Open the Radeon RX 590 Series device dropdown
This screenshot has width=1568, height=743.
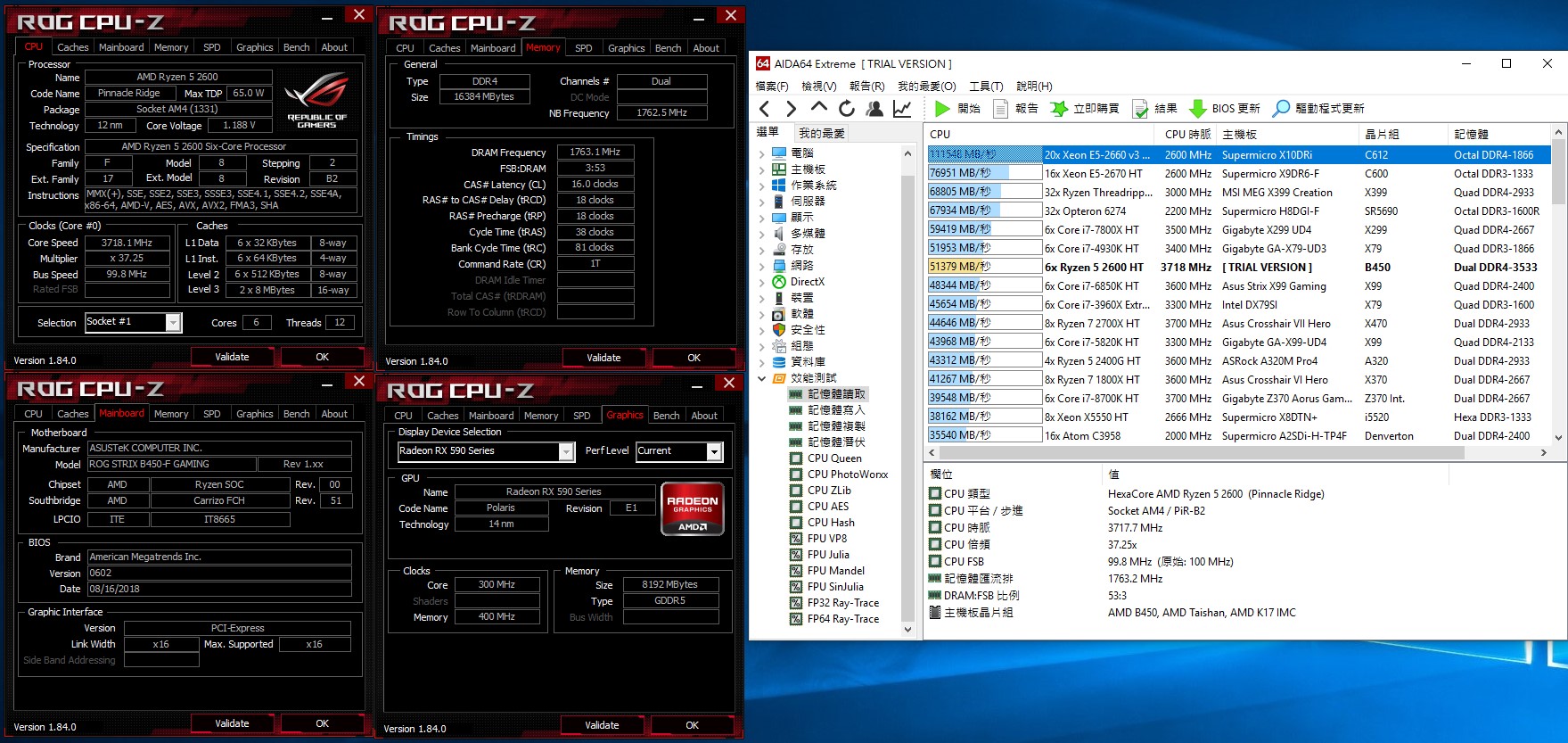(x=566, y=452)
